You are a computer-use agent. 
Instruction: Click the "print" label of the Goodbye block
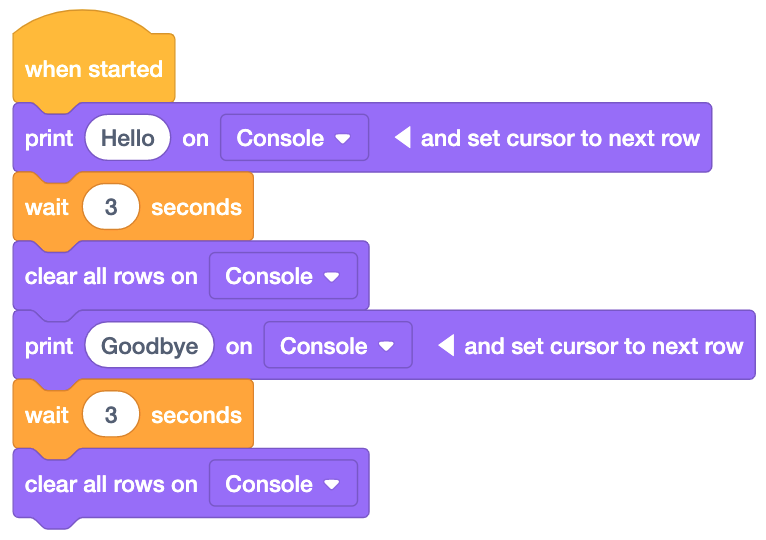point(49,346)
